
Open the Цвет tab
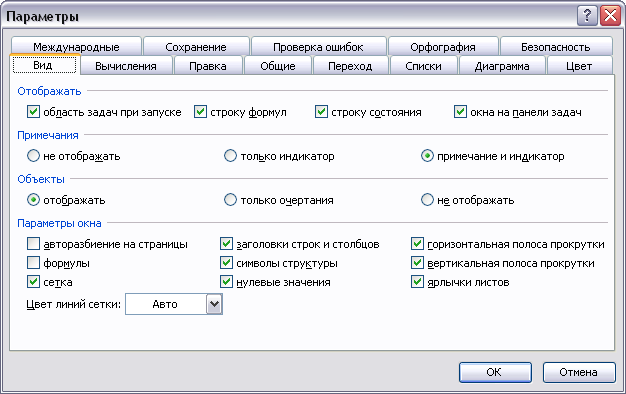point(579,66)
